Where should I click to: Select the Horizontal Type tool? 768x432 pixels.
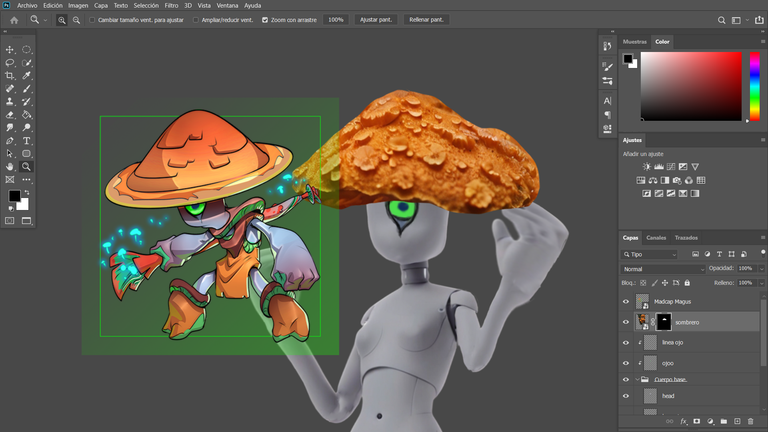[26, 141]
